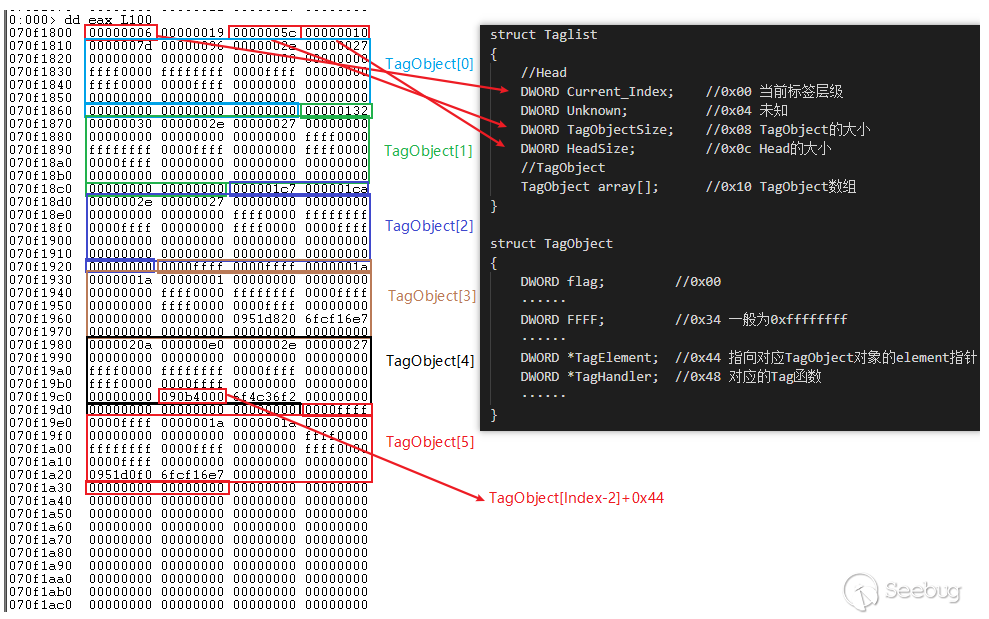Click value 0000005c in row 070f1800
Viewport: 989px width, 619px height.
pos(265,33)
